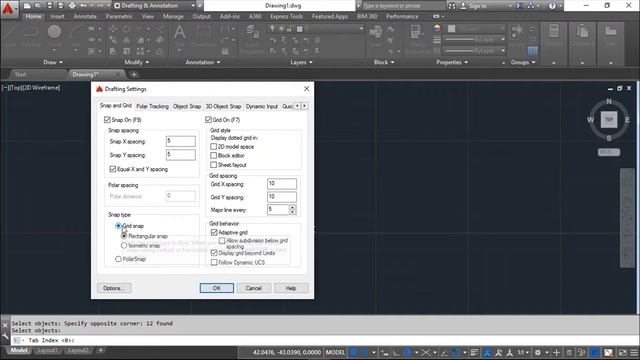
Task: Open the Annotate ribbon tab
Action: (x=85, y=16)
